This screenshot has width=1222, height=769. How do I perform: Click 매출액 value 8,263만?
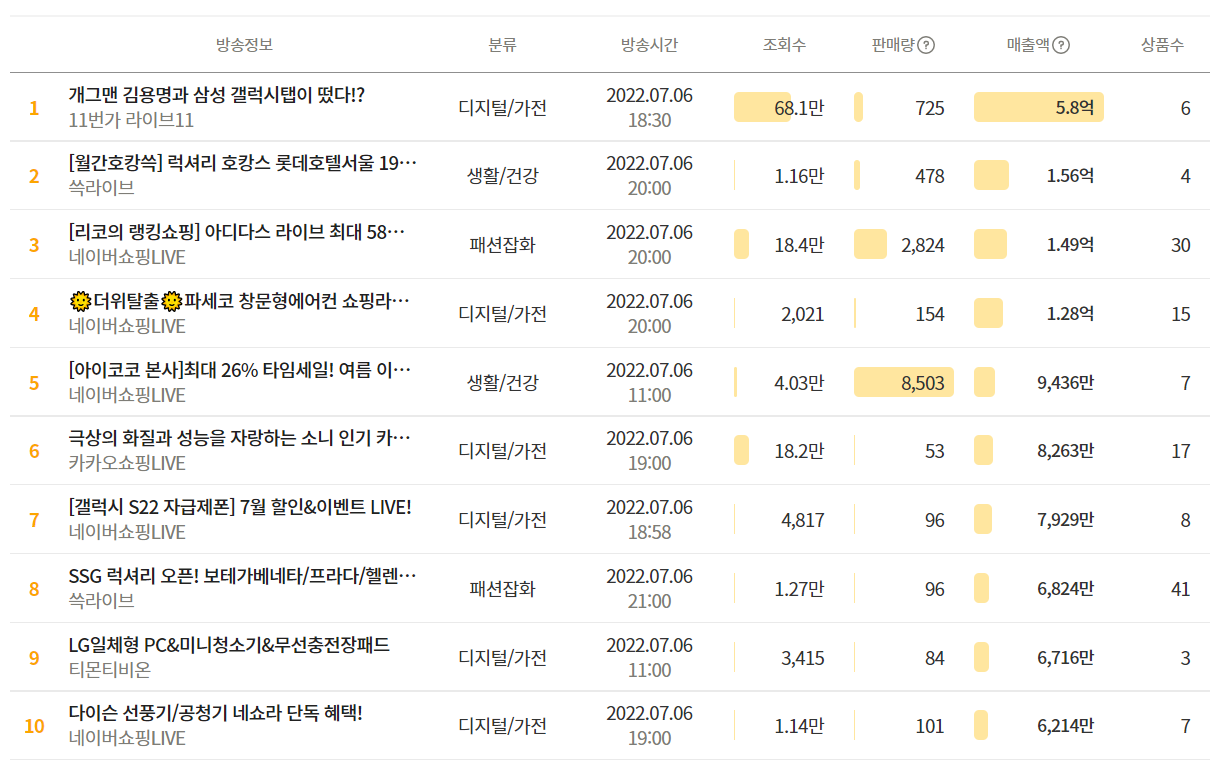[1066, 451]
